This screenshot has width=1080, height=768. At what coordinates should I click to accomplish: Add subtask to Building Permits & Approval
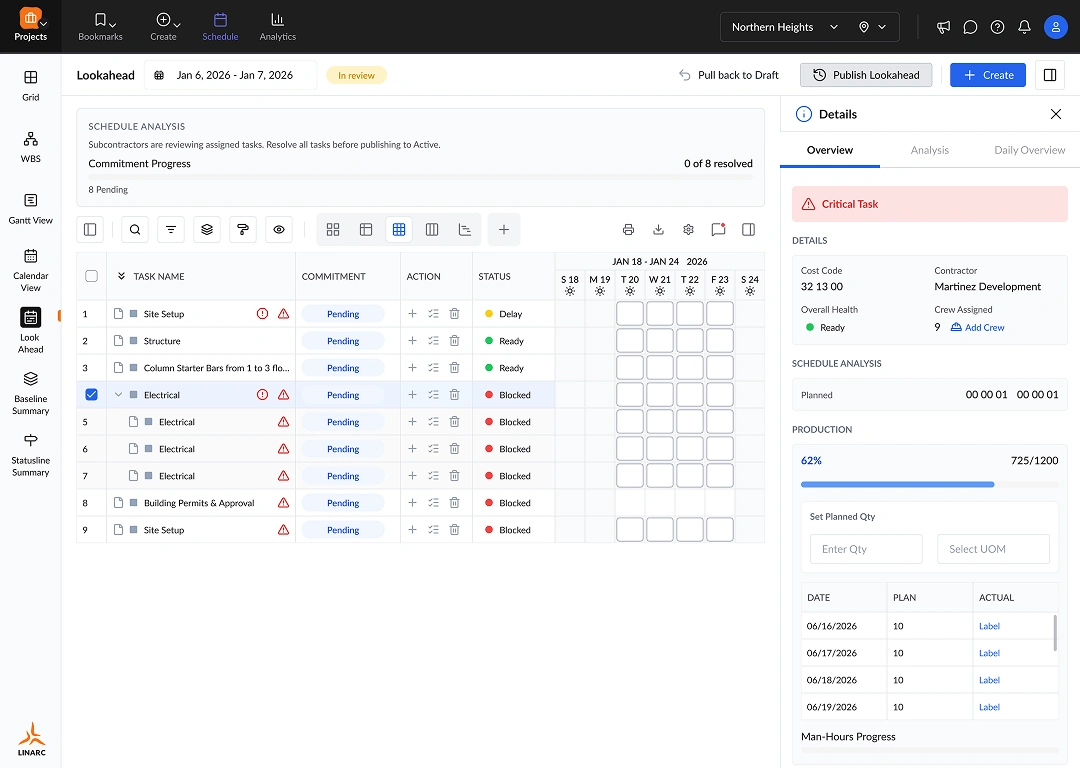412,503
